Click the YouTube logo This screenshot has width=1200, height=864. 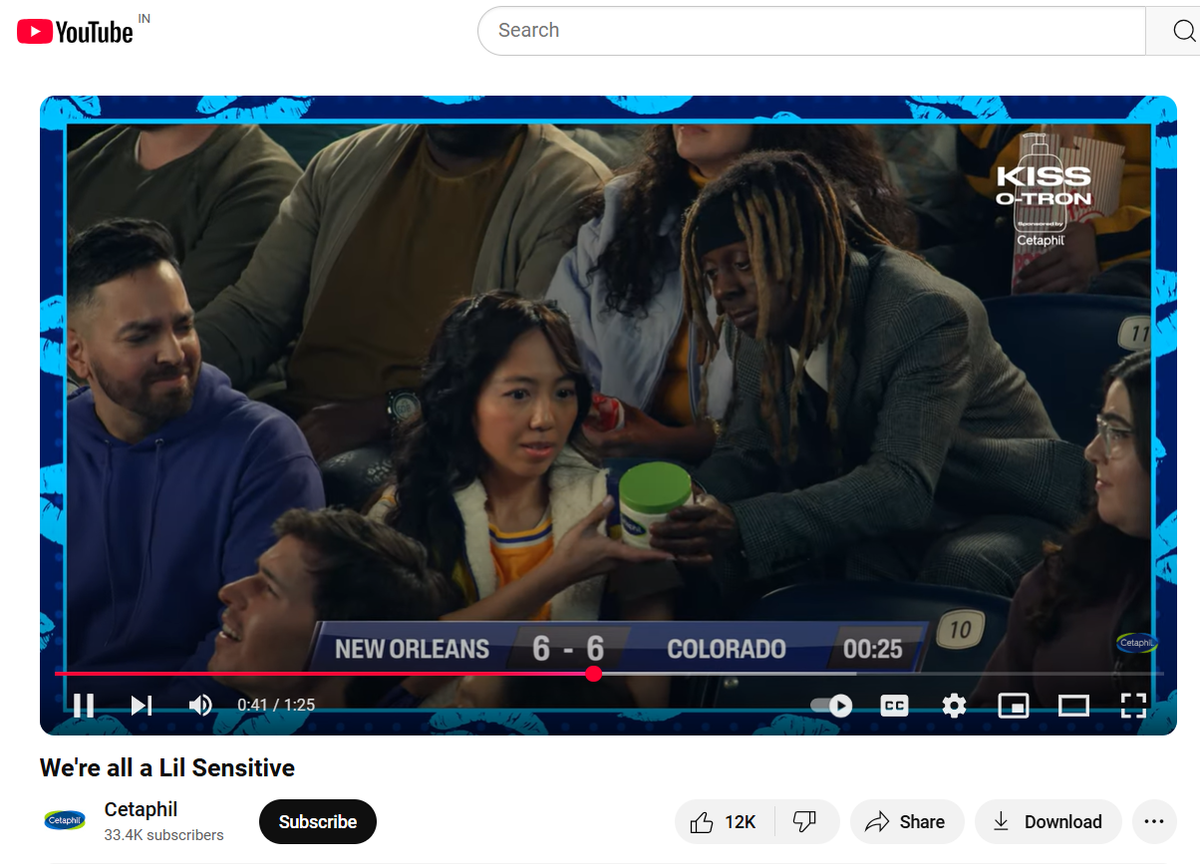tap(73, 30)
